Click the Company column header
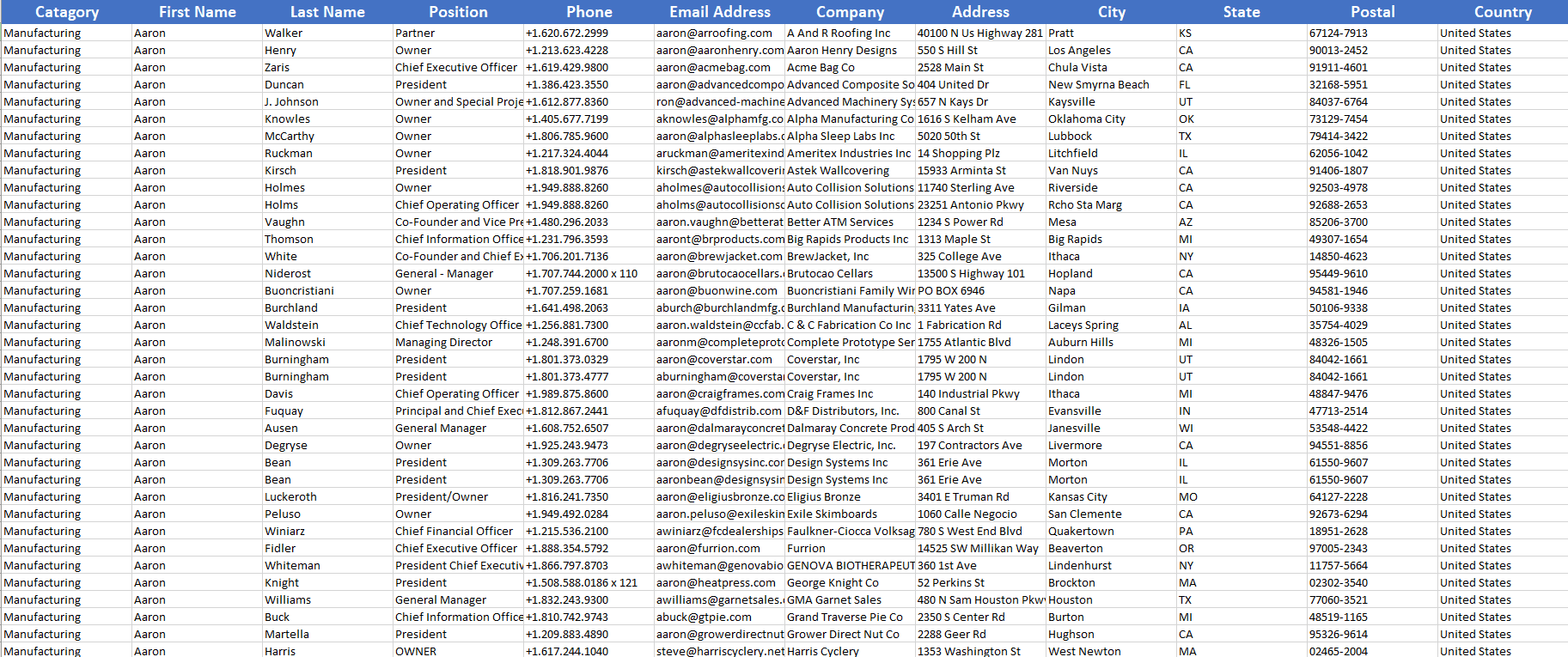This screenshot has height=657, width=1568. 850,12
